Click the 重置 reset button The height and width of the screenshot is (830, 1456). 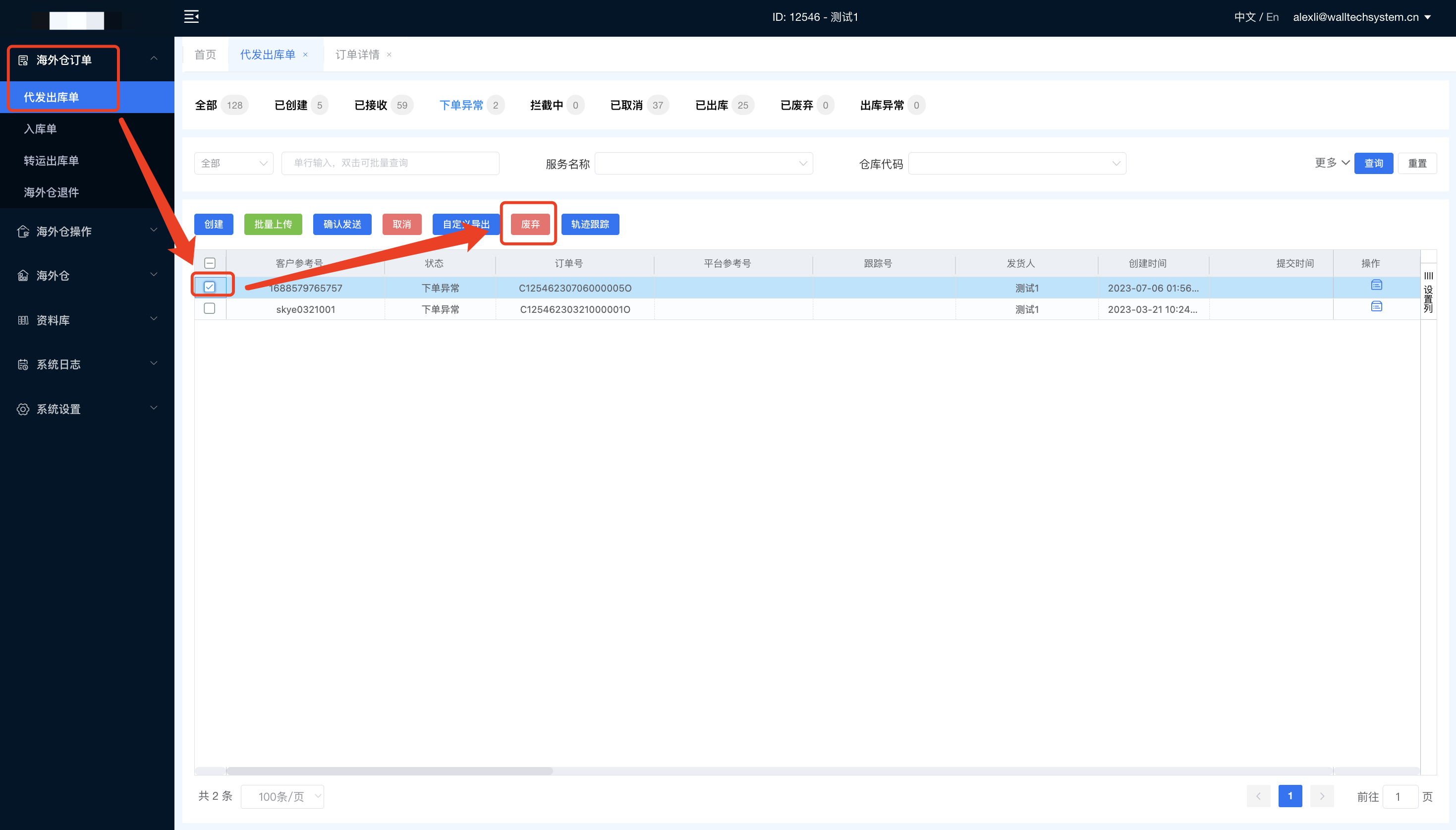point(1417,164)
